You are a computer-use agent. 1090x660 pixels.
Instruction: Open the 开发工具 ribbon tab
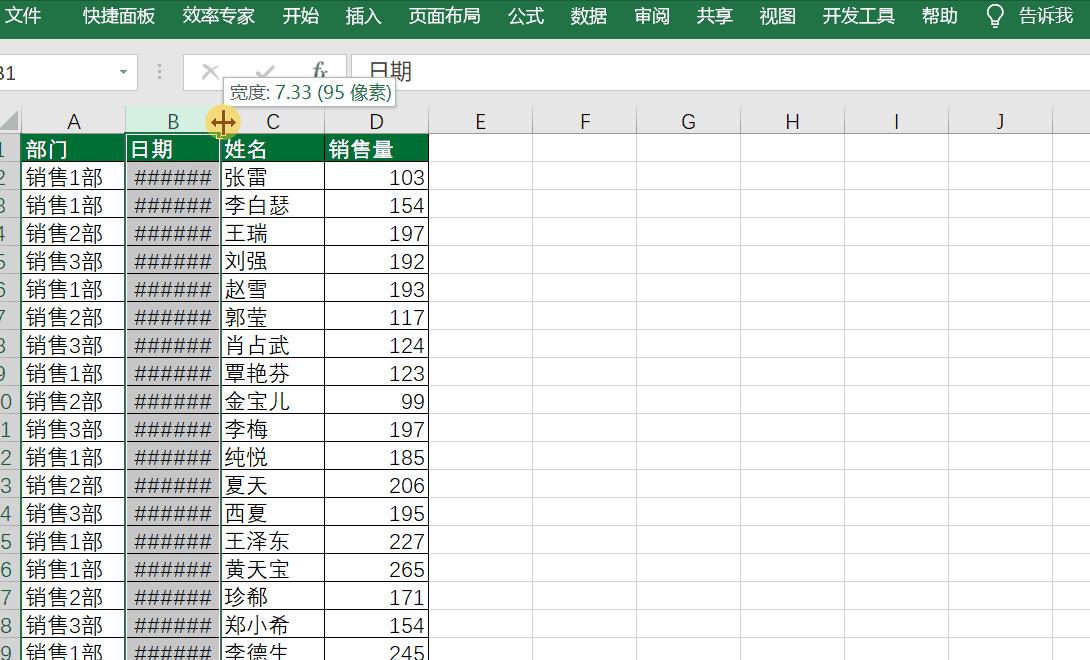point(857,16)
